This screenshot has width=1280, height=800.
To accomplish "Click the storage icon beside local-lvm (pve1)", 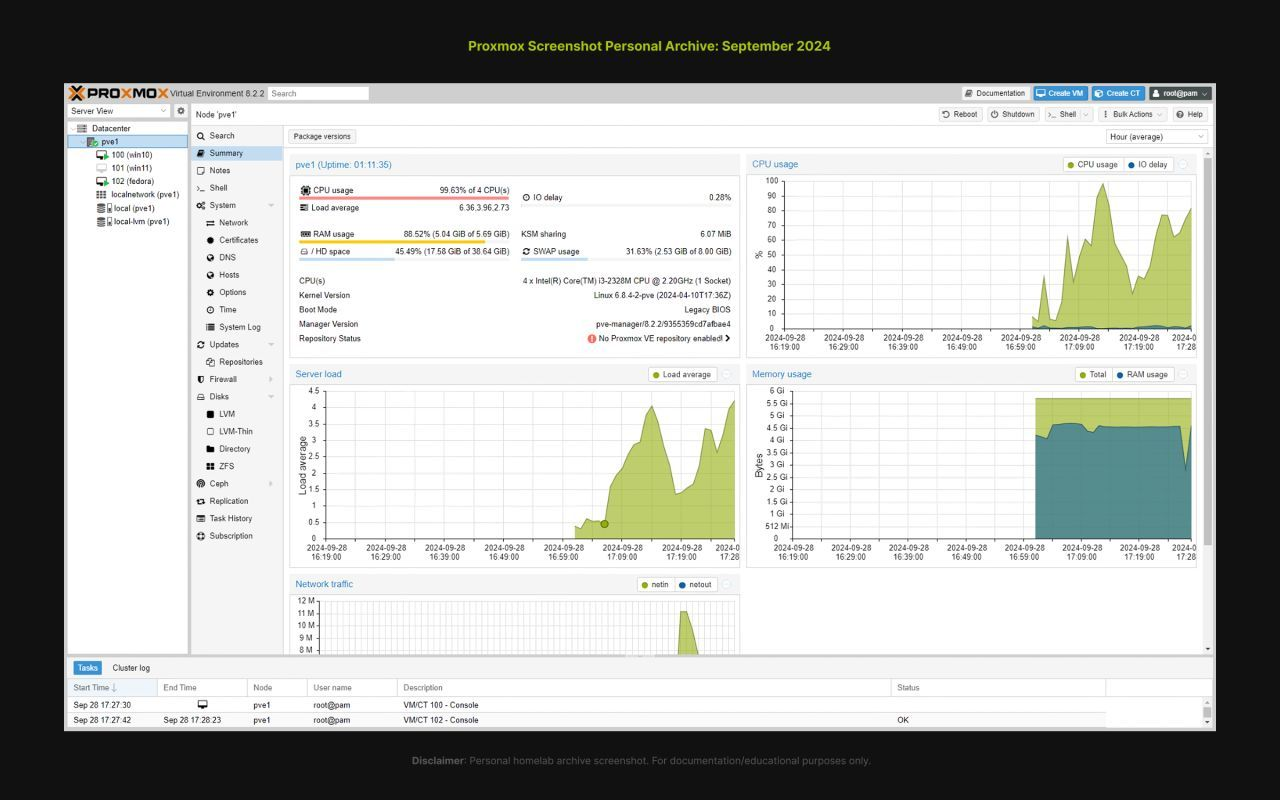I will point(103,222).
